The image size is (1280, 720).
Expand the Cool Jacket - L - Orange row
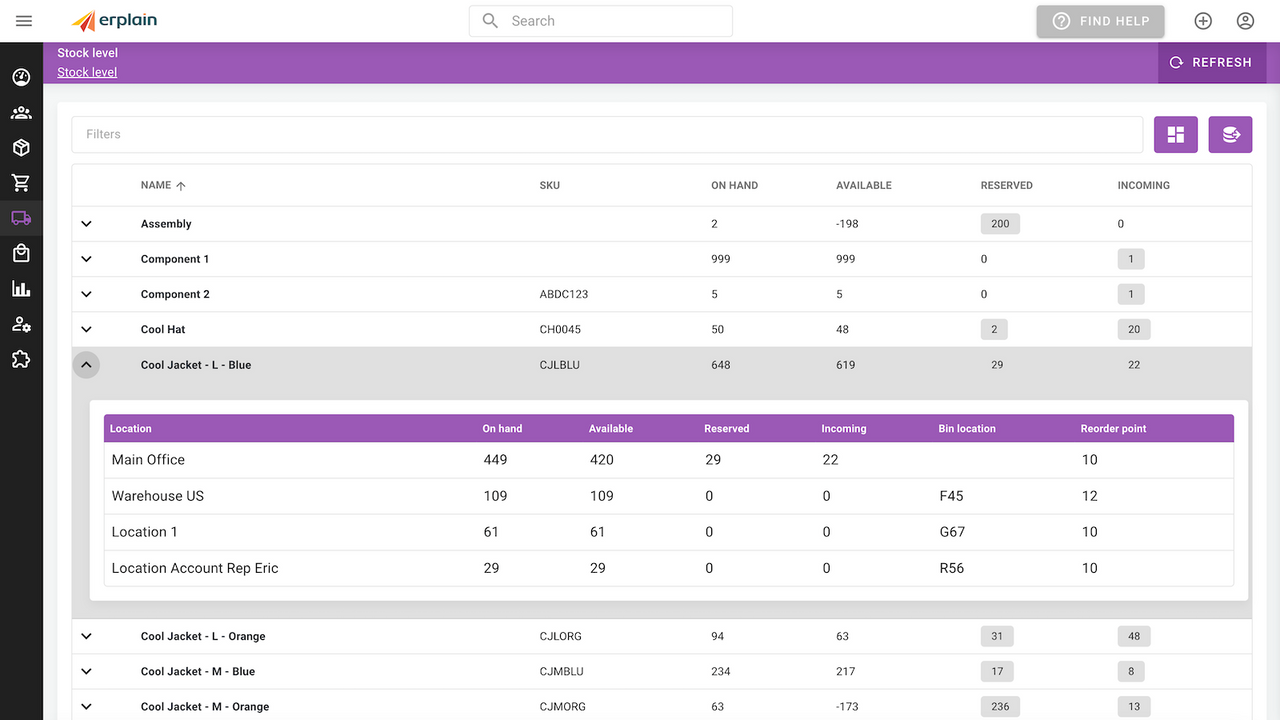pyautogui.click(x=86, y=636)
